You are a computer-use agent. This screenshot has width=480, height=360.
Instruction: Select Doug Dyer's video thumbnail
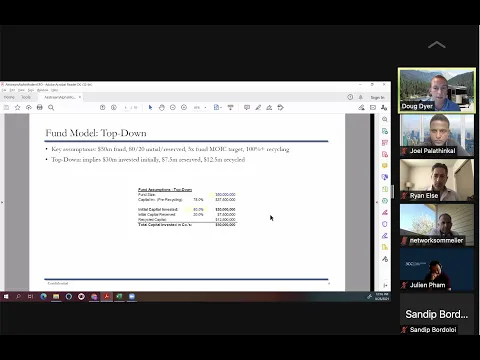(437, 90)
